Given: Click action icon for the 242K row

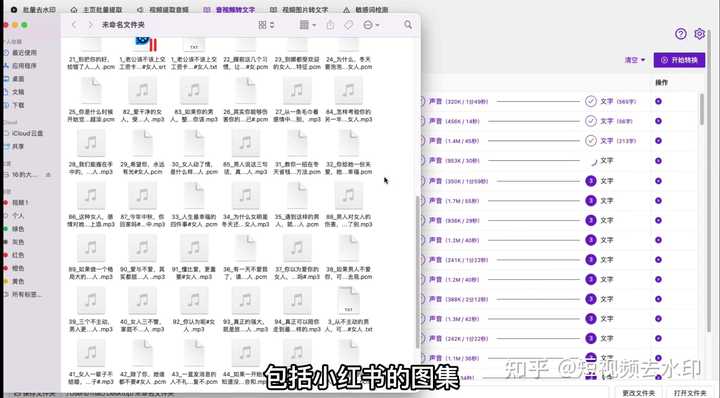Looking at the screenshot, I should tap(658, 339).
